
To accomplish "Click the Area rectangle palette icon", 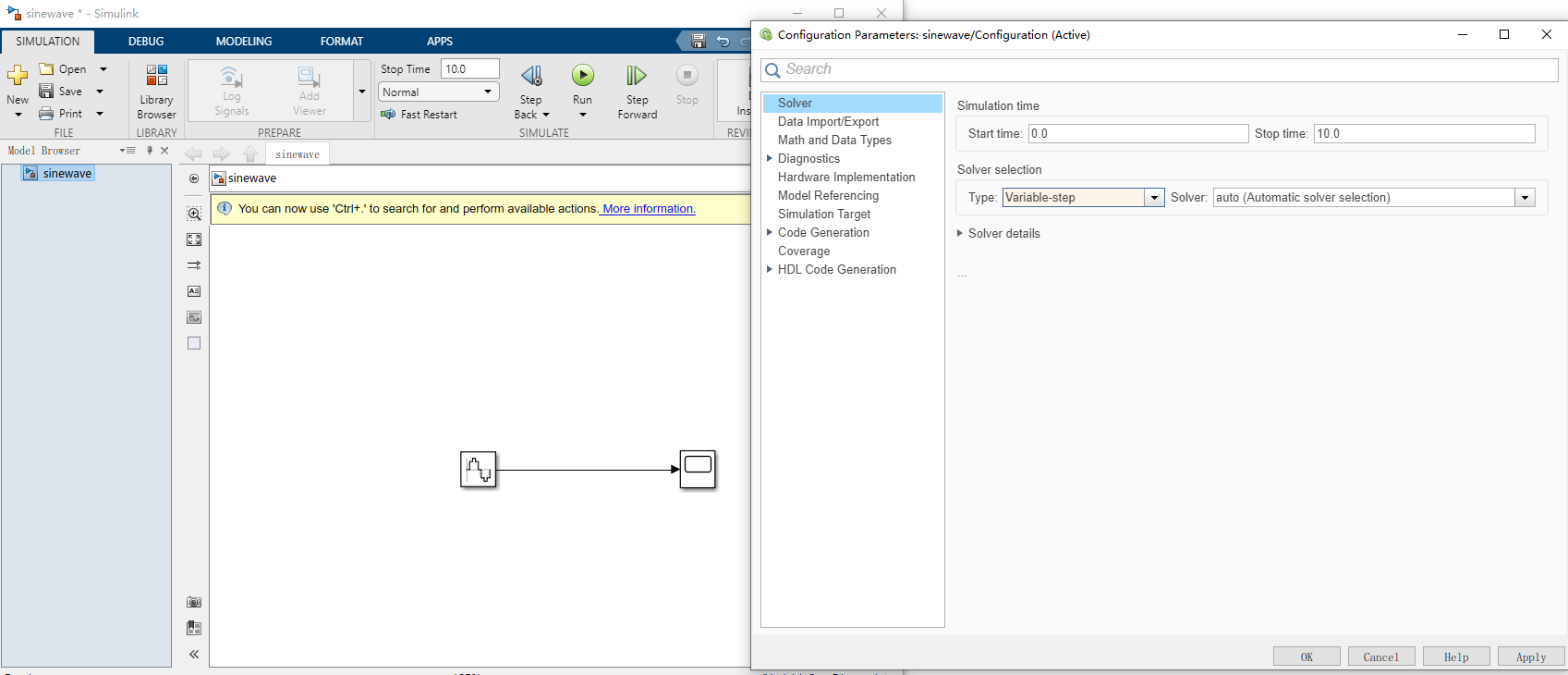I will (x=194, y=343).
